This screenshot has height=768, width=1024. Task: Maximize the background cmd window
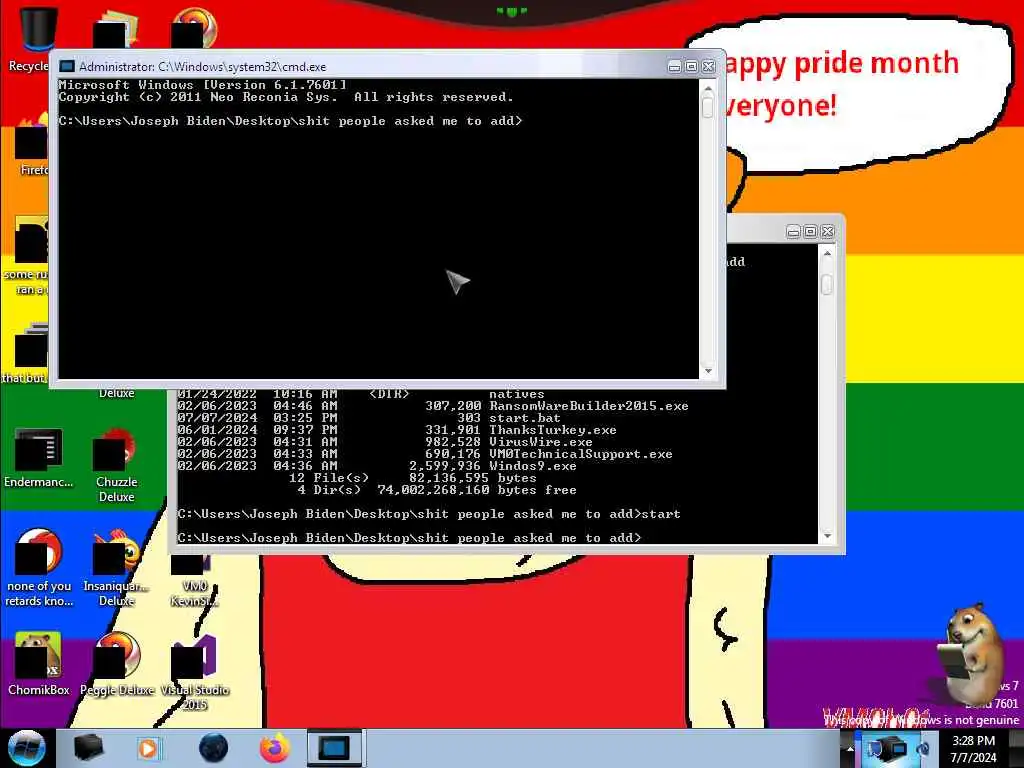coord(810,232)
